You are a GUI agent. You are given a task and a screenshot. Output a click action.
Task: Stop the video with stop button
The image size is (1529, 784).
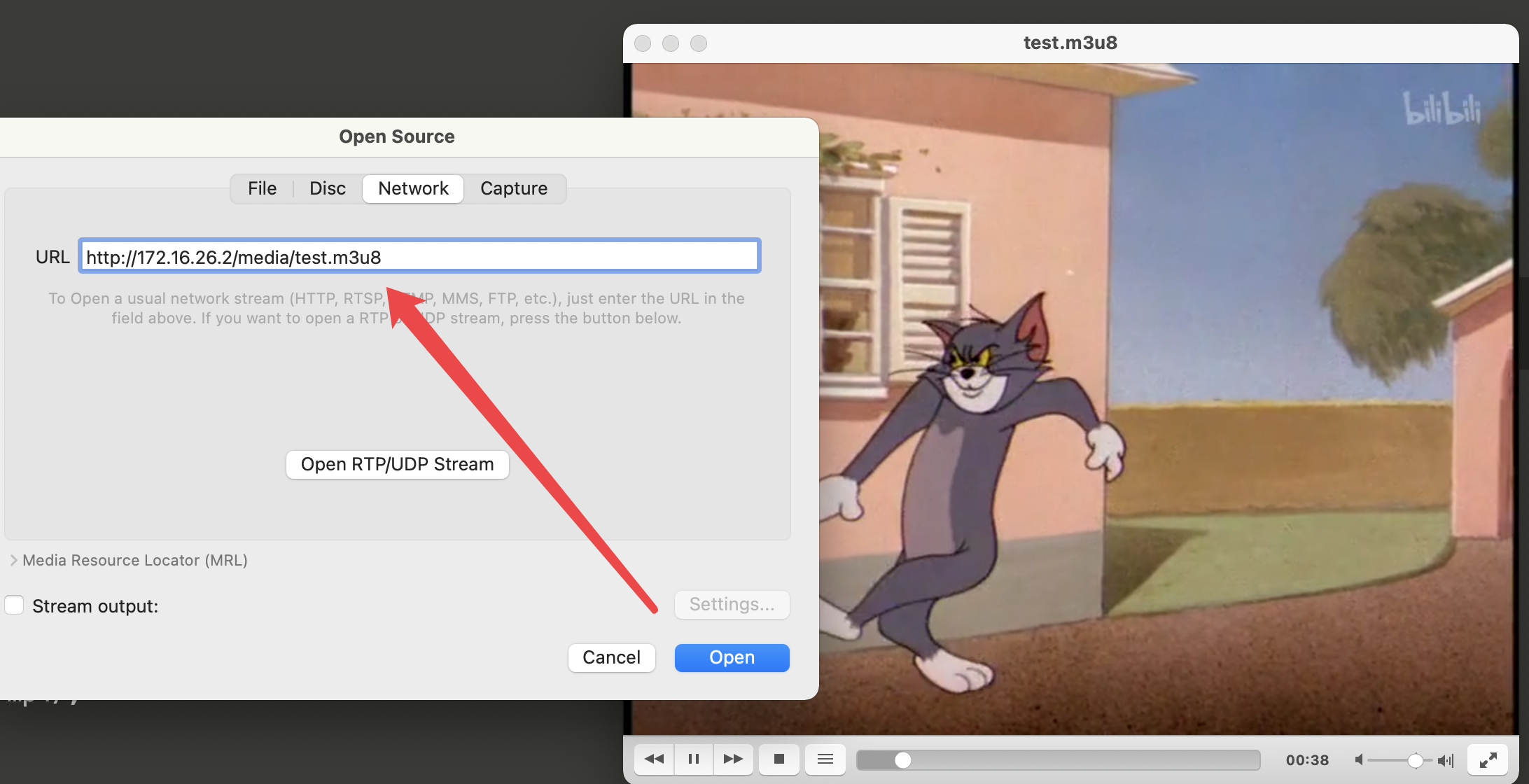pyautogui.click(x=779, y=759)
